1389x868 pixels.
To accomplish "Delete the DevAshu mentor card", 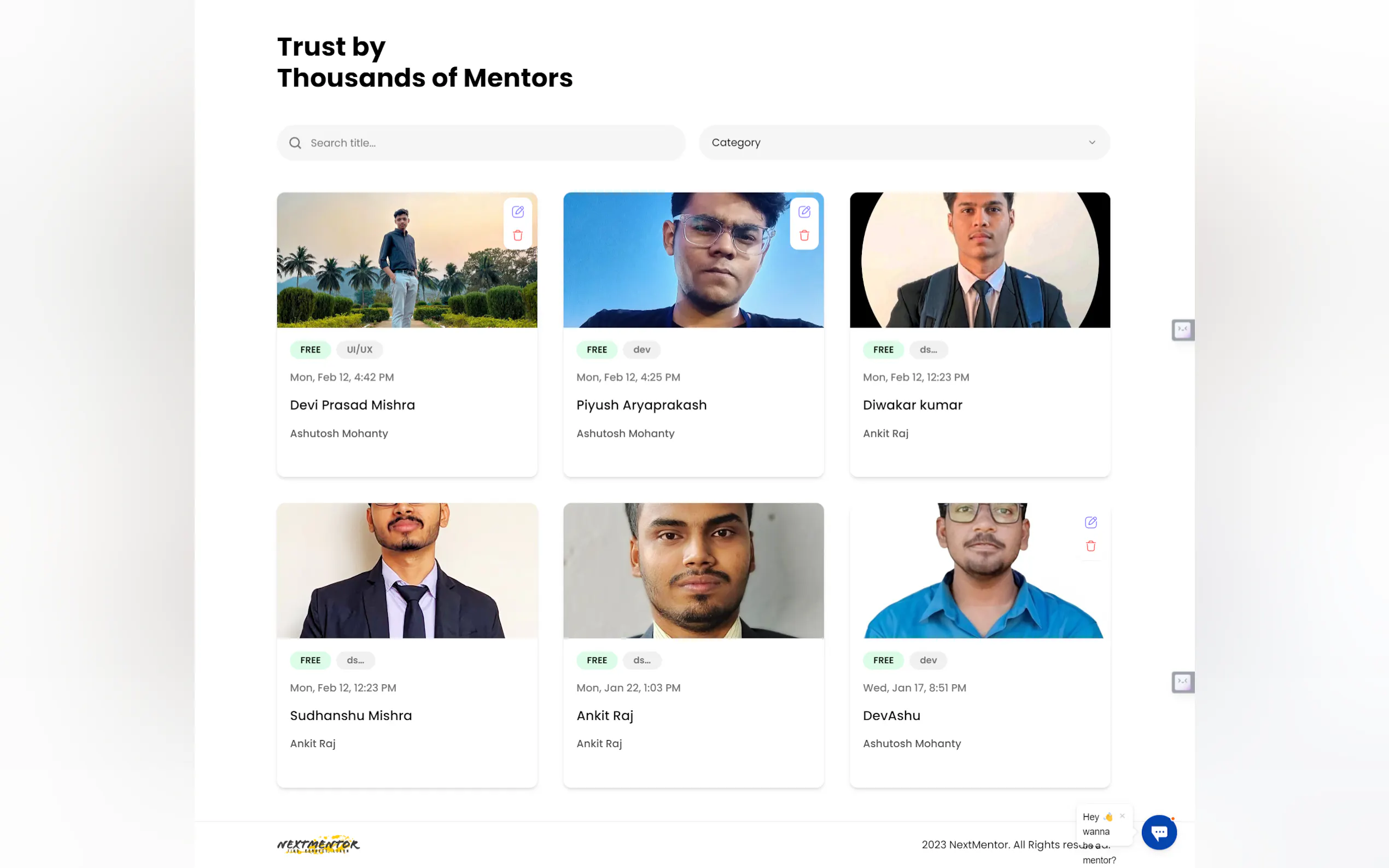I will (1090, 547).
